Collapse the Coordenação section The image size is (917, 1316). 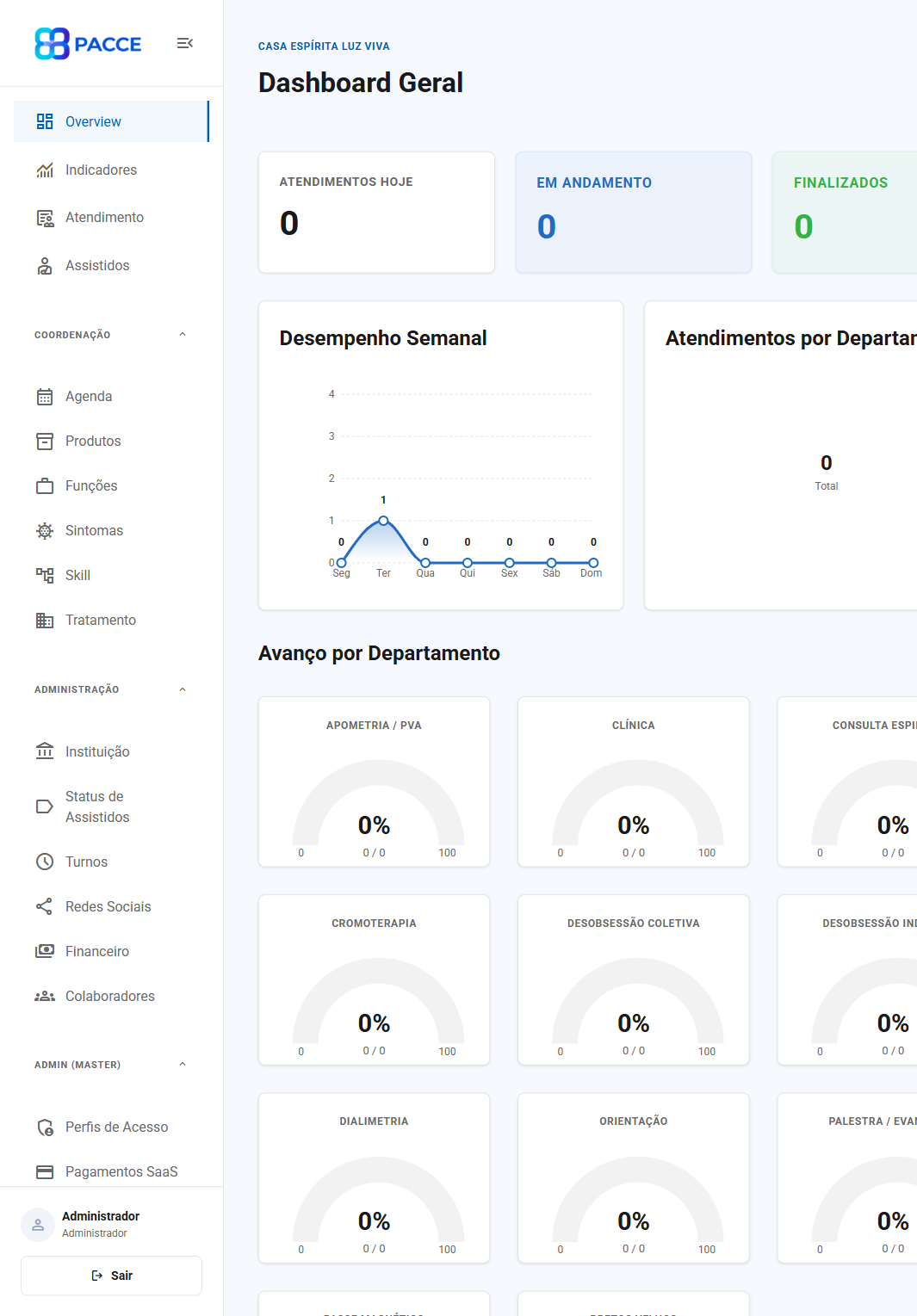click(x=183, y=335)
